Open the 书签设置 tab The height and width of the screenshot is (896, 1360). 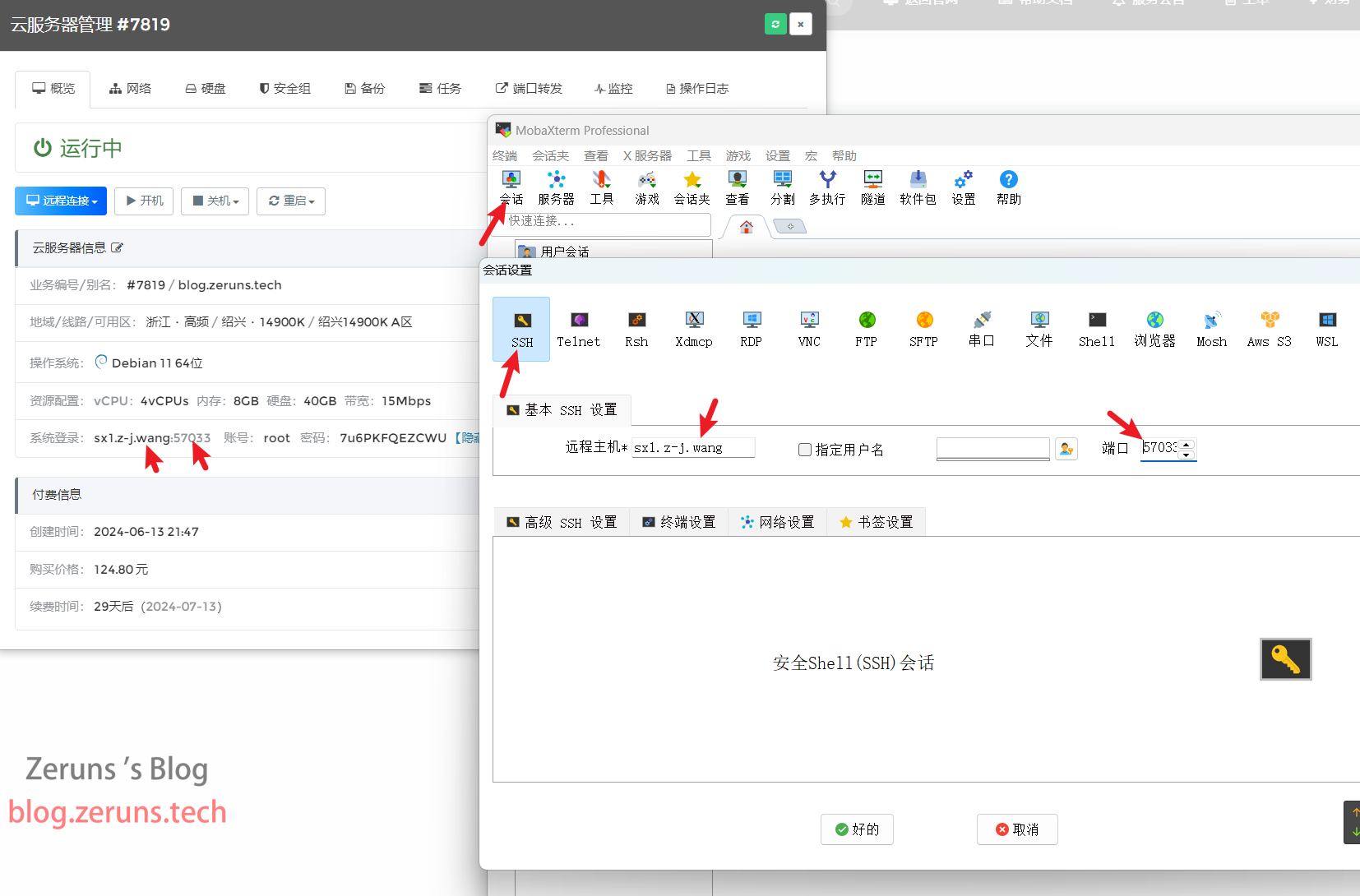[x=877, y=522]
